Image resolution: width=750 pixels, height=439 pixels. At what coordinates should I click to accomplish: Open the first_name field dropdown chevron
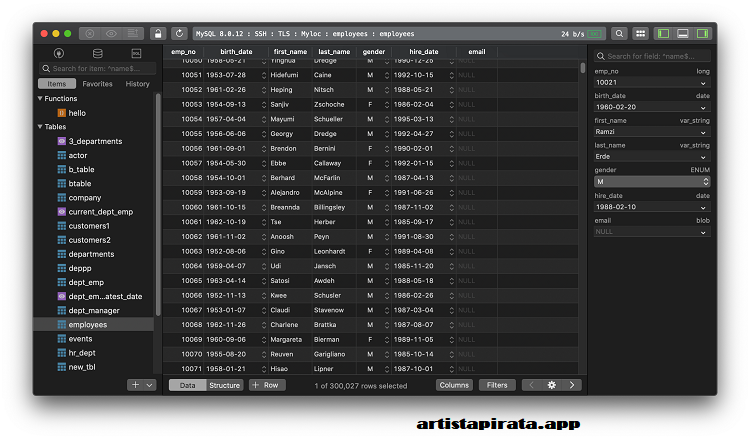(x=703, y=132)
